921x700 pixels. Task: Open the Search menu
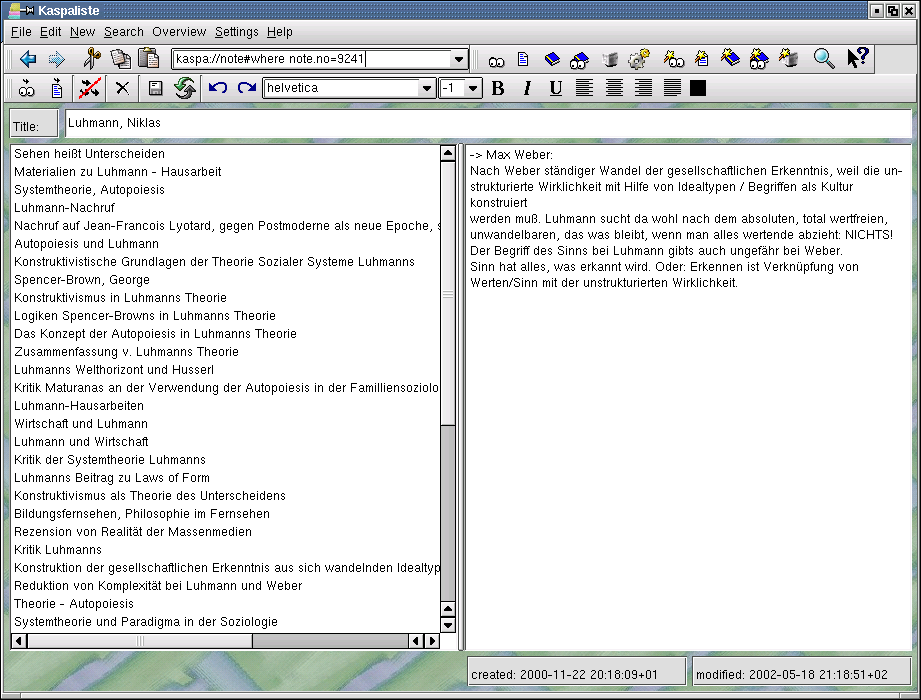click(123, 32)
